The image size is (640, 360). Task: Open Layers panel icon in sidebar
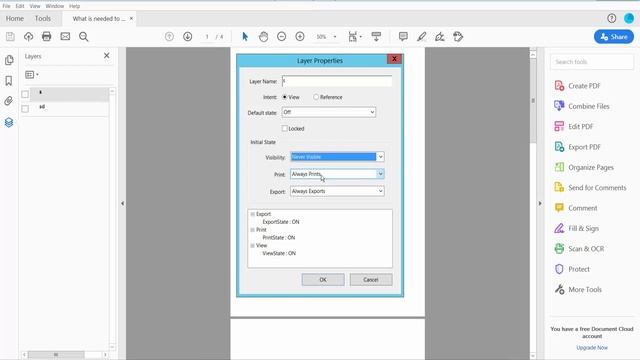(9, 122)
